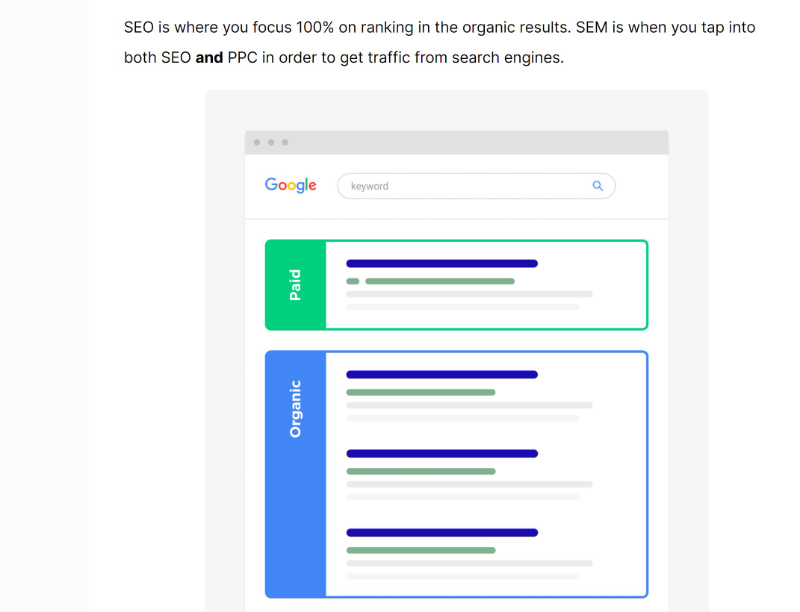Click the blue Organic label block

295,474
